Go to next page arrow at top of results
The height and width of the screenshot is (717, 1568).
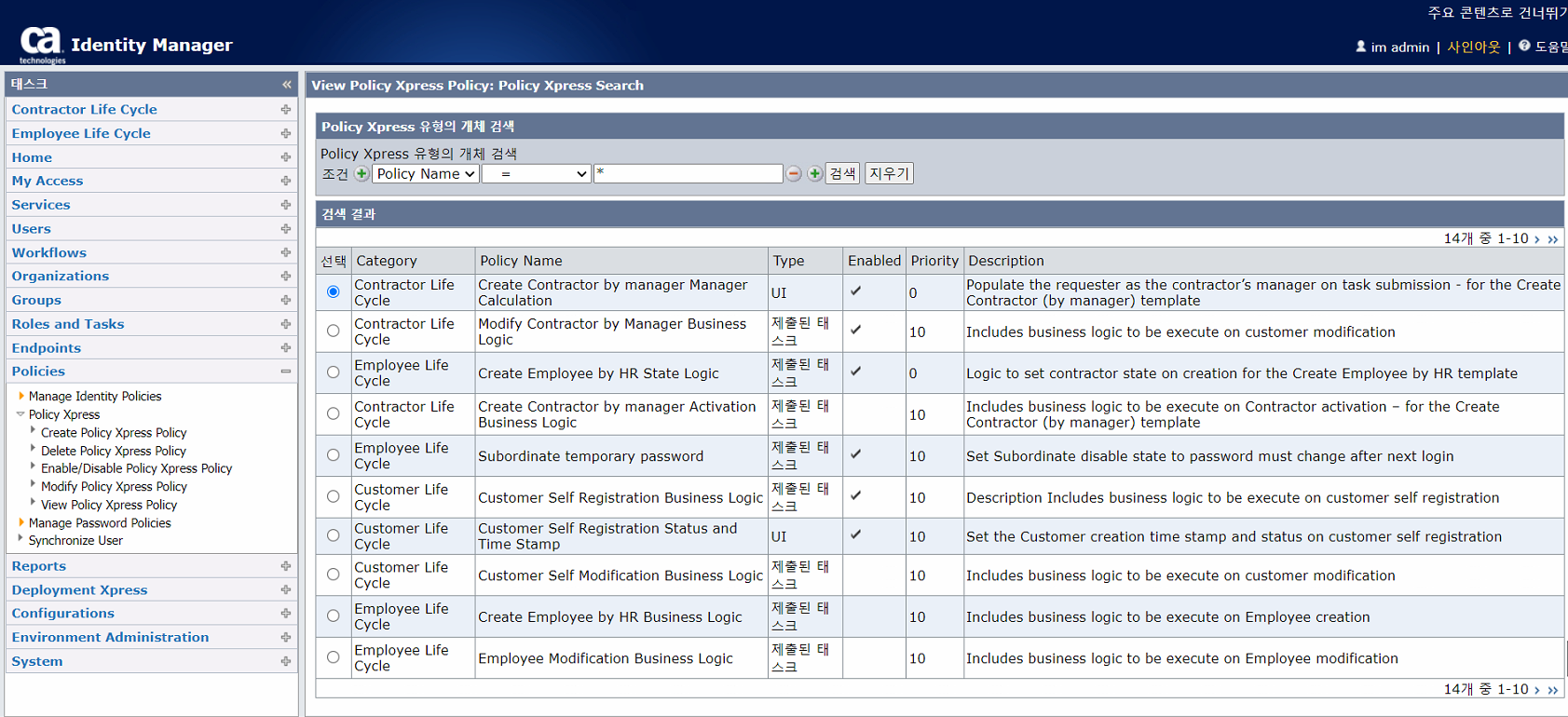1537,239
